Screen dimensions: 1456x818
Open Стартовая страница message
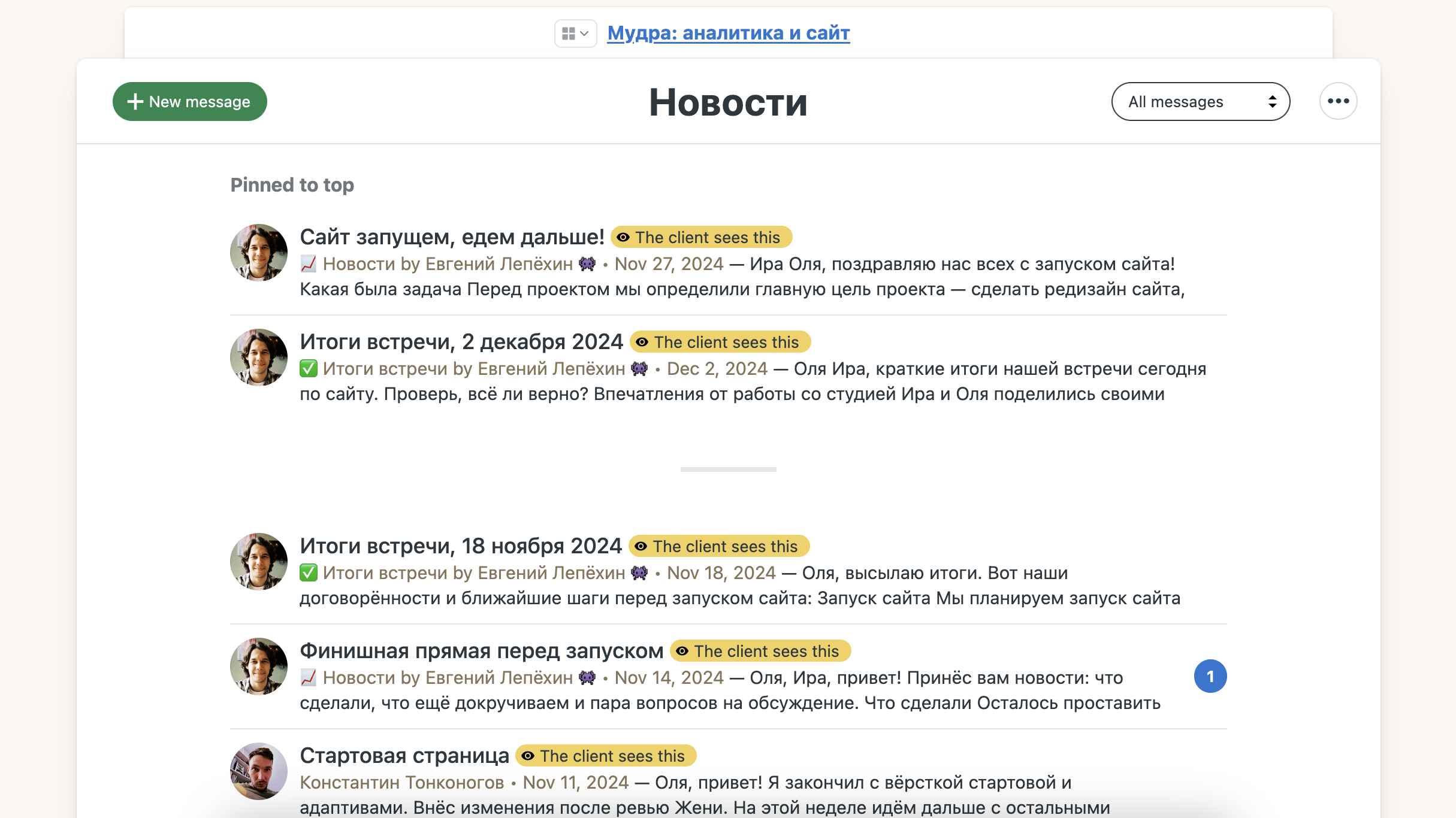click(x=404, y=756)
